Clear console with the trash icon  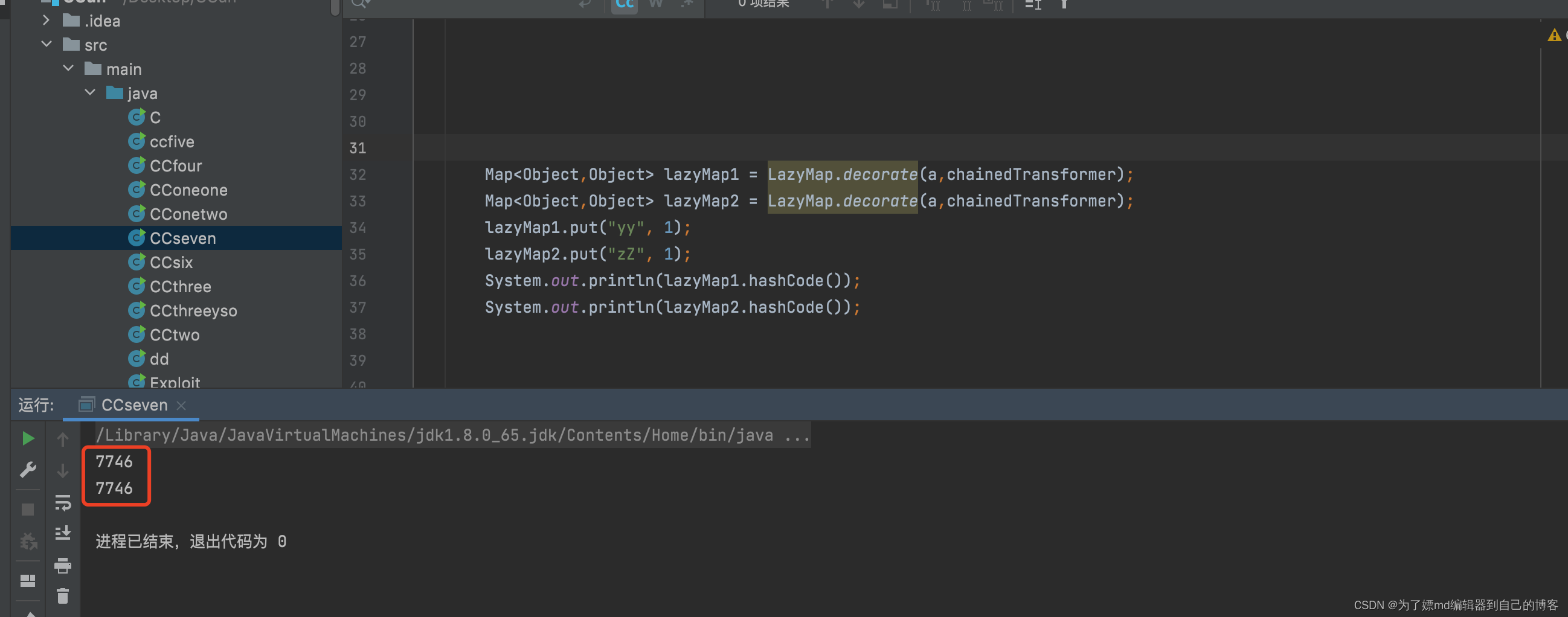click(x=63, y=596)
